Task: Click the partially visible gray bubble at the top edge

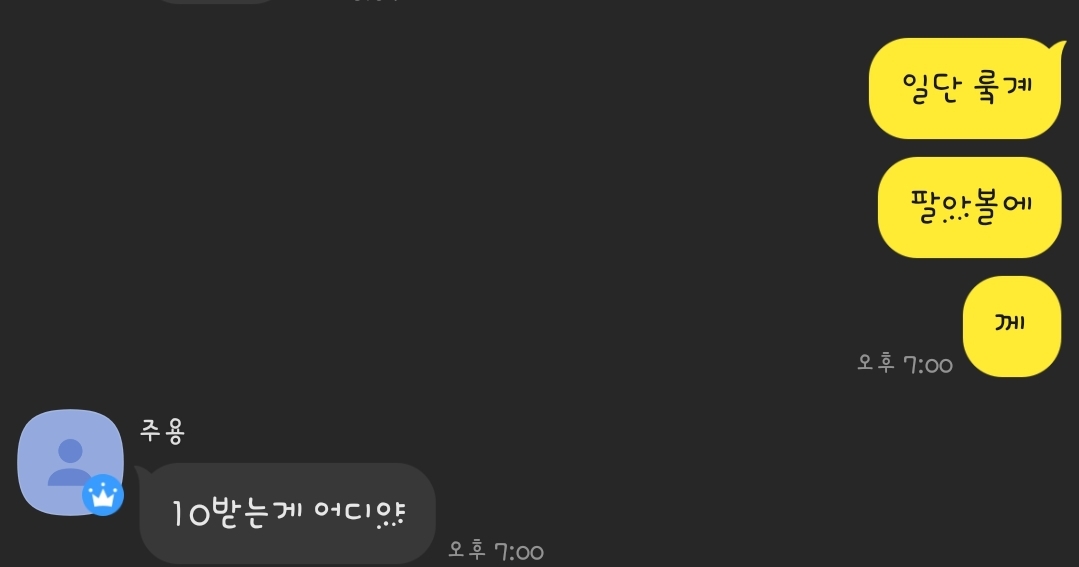Action: click(217, 1)
